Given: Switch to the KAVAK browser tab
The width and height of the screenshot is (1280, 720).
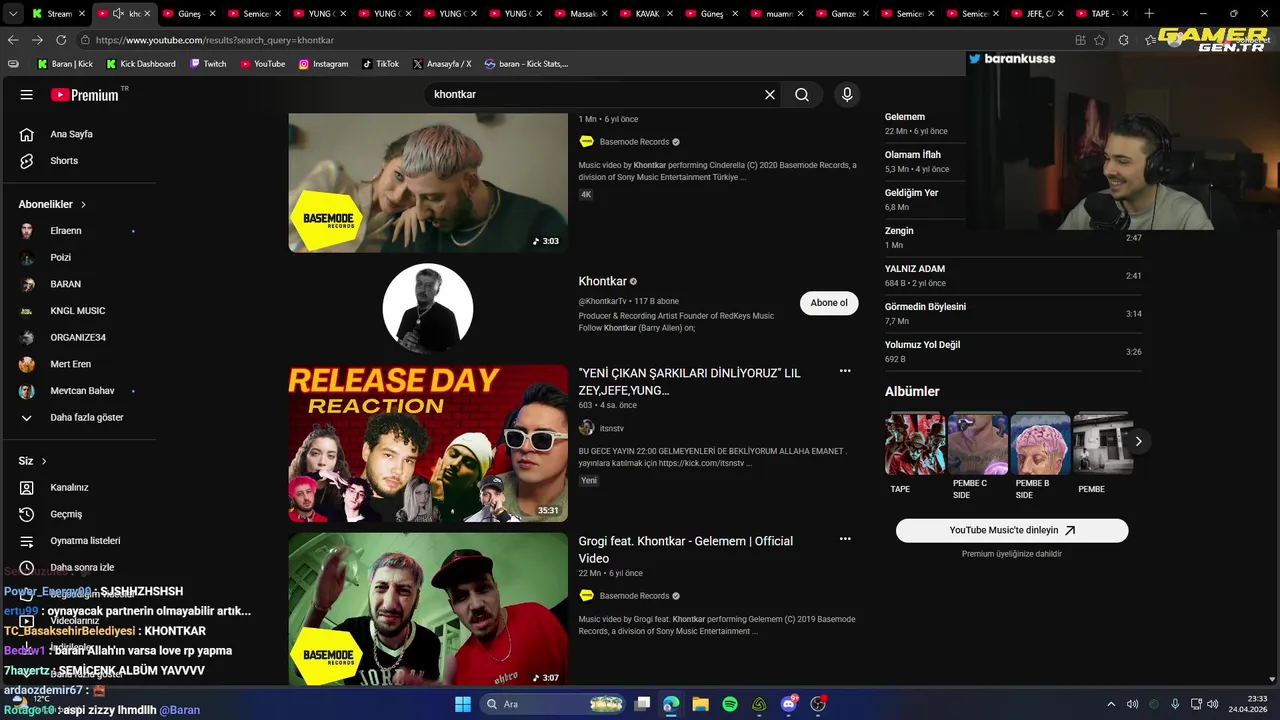Looking at the screenshot, I should tap(647, 13).
